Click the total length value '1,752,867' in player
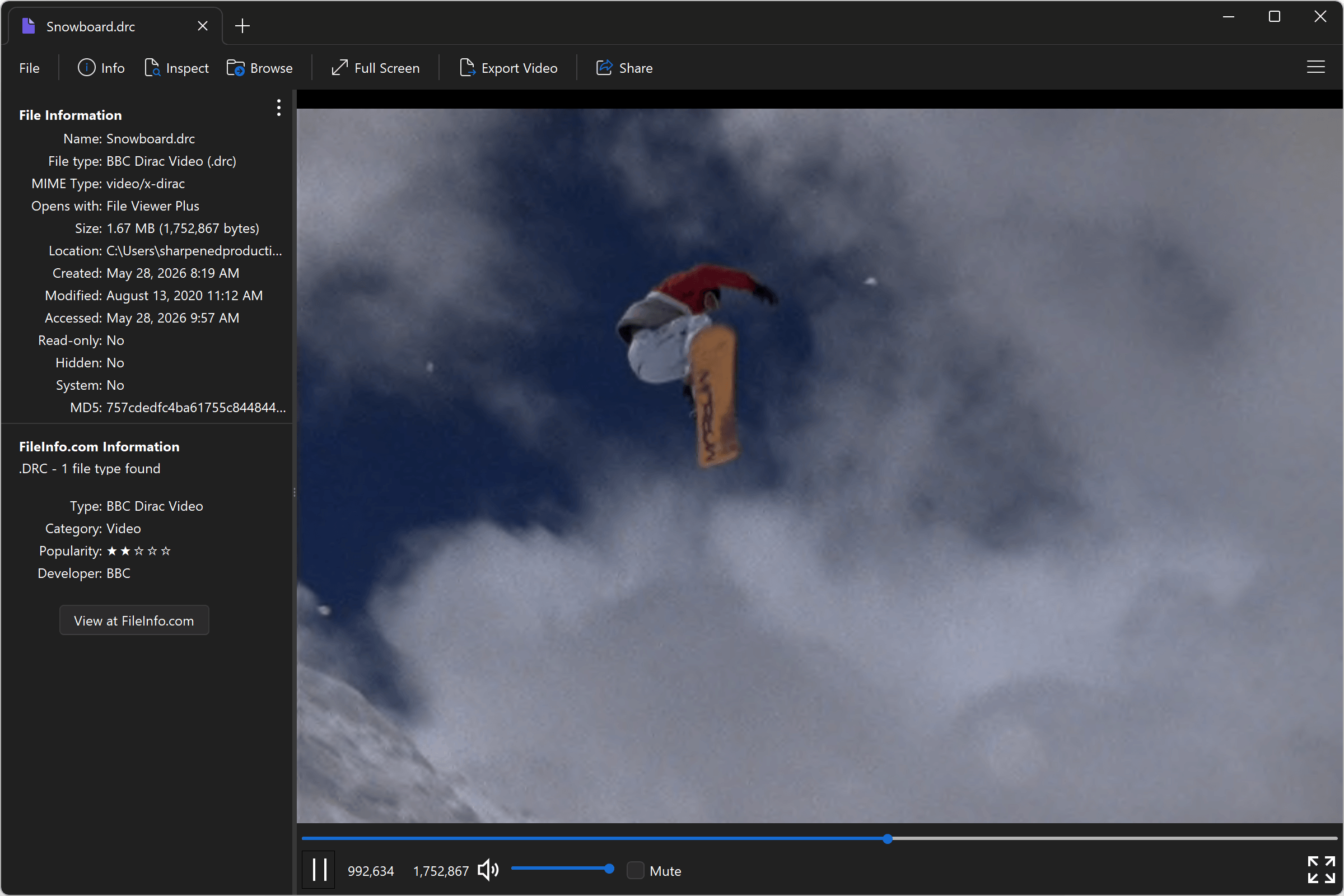The height and width of the screenshot is (896, 1344). 441,871
